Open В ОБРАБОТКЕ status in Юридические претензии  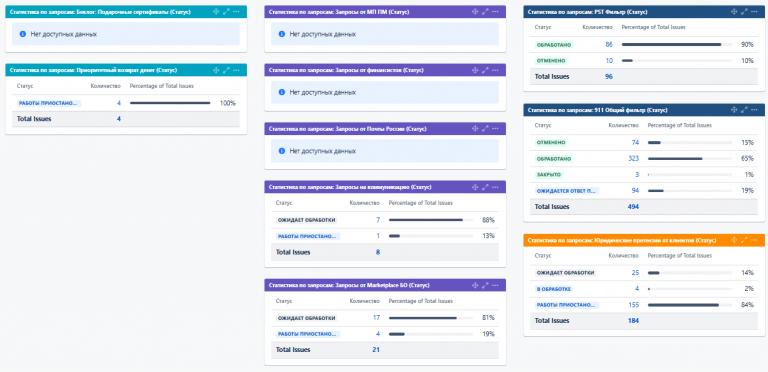(x=554, y=289)
